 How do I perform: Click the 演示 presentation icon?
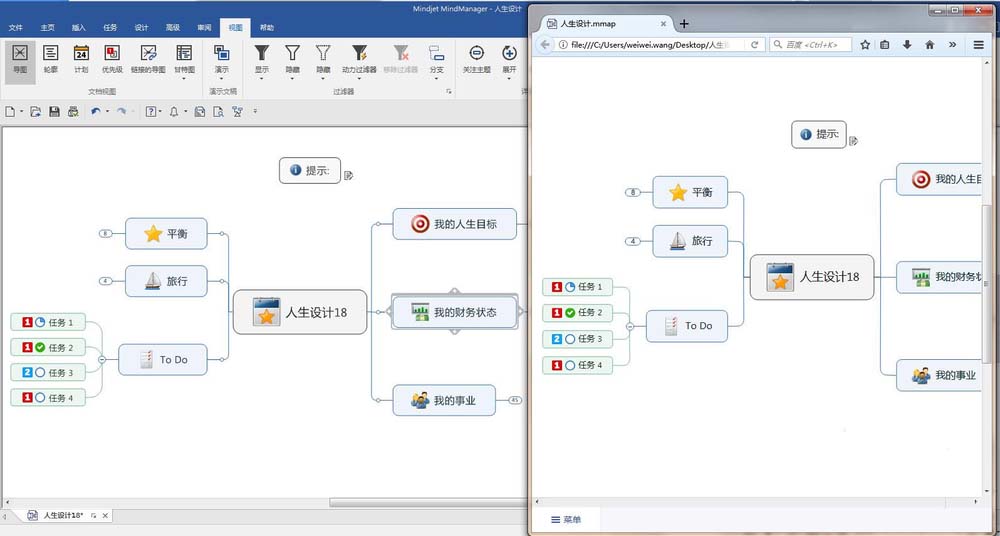point(222,54)
